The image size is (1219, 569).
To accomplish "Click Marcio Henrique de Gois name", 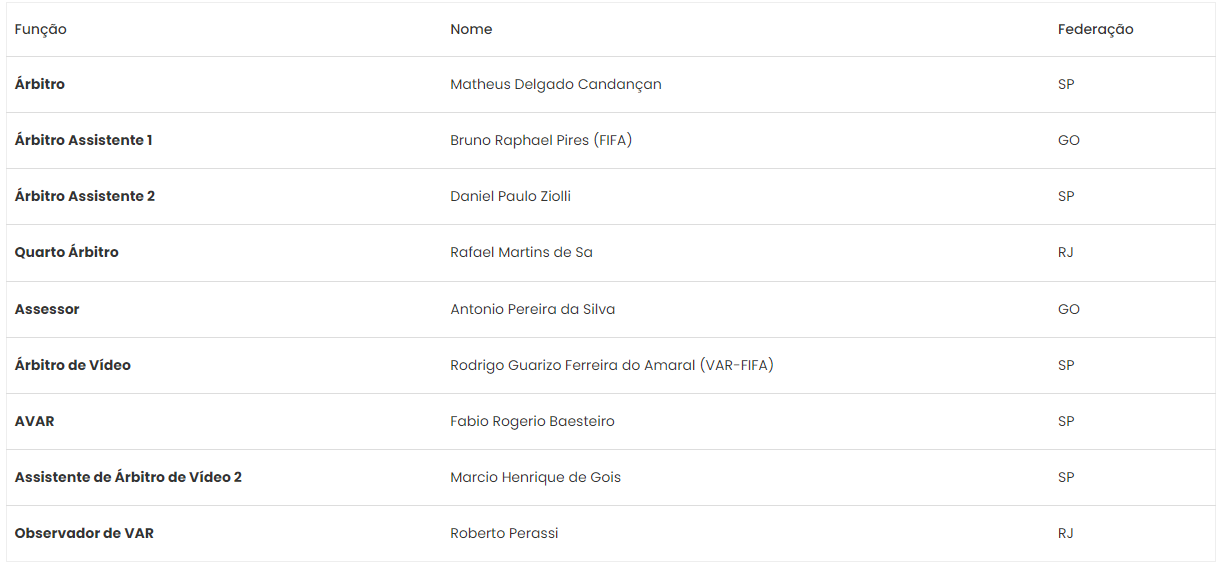I will coord(536,478).
